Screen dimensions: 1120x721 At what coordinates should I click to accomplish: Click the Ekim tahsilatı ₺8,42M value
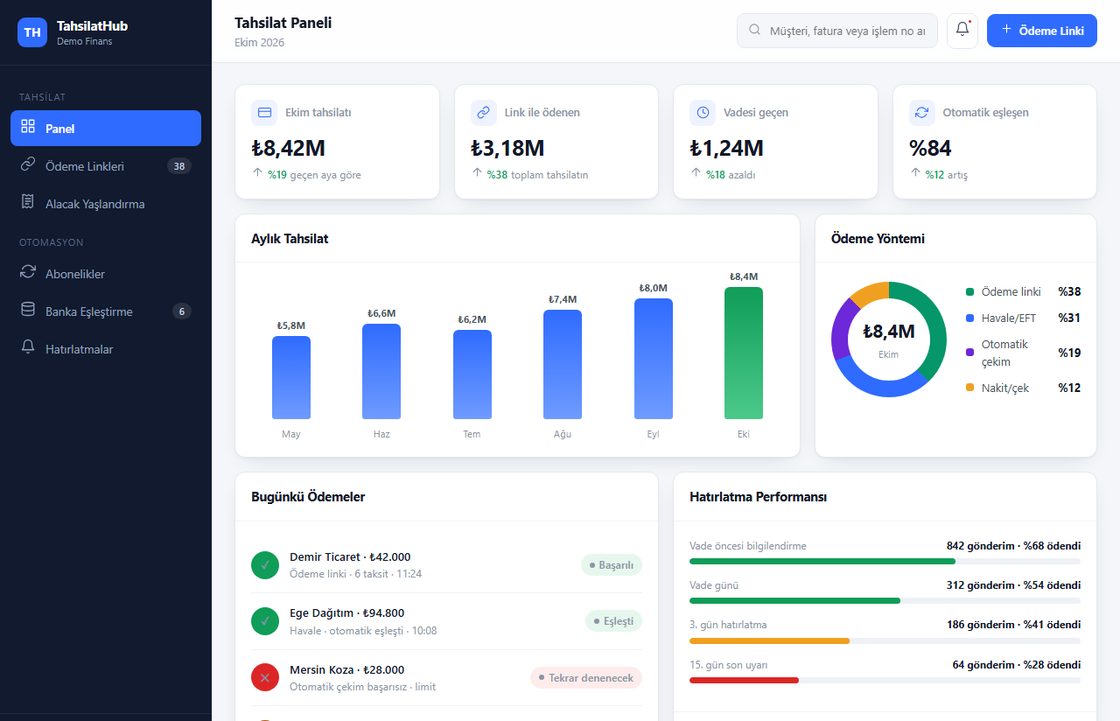288,148
